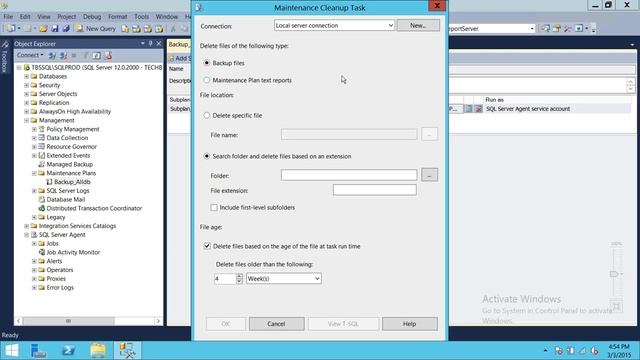This screenshot has width=640, height=360.
Task: Select Search folder and delete files option
Action: [x=207, y=156]
